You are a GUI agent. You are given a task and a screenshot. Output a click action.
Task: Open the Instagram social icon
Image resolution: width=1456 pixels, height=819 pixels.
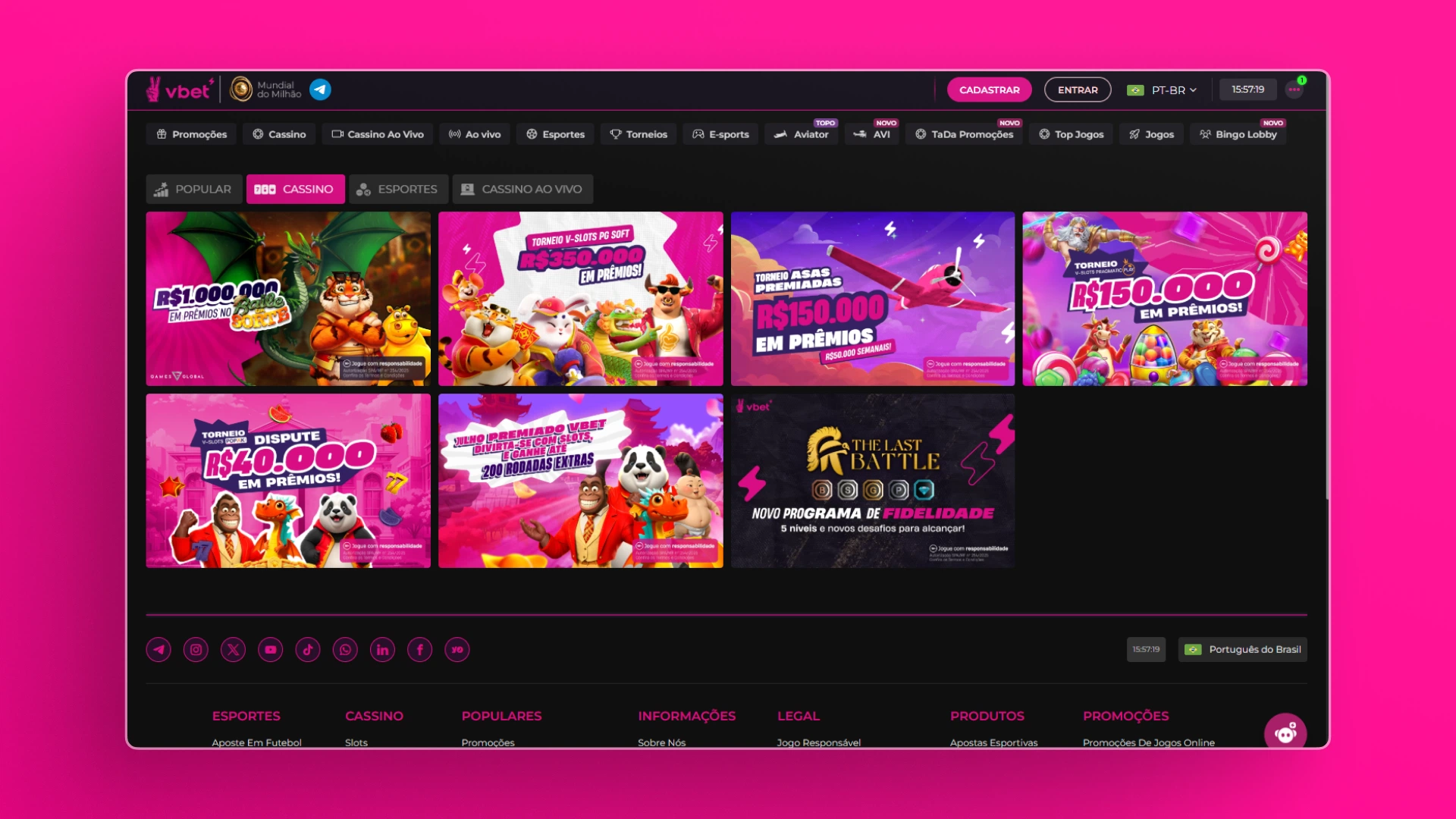[x=196, y=650]
